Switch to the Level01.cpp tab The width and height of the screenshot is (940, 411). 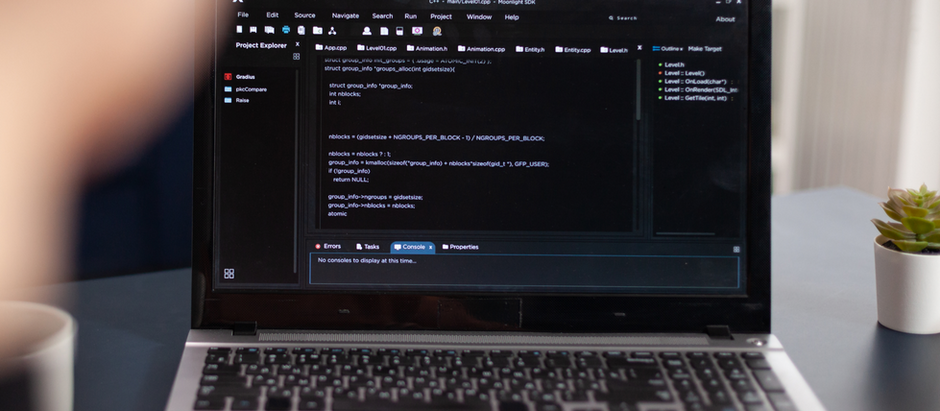pos(376,48)
